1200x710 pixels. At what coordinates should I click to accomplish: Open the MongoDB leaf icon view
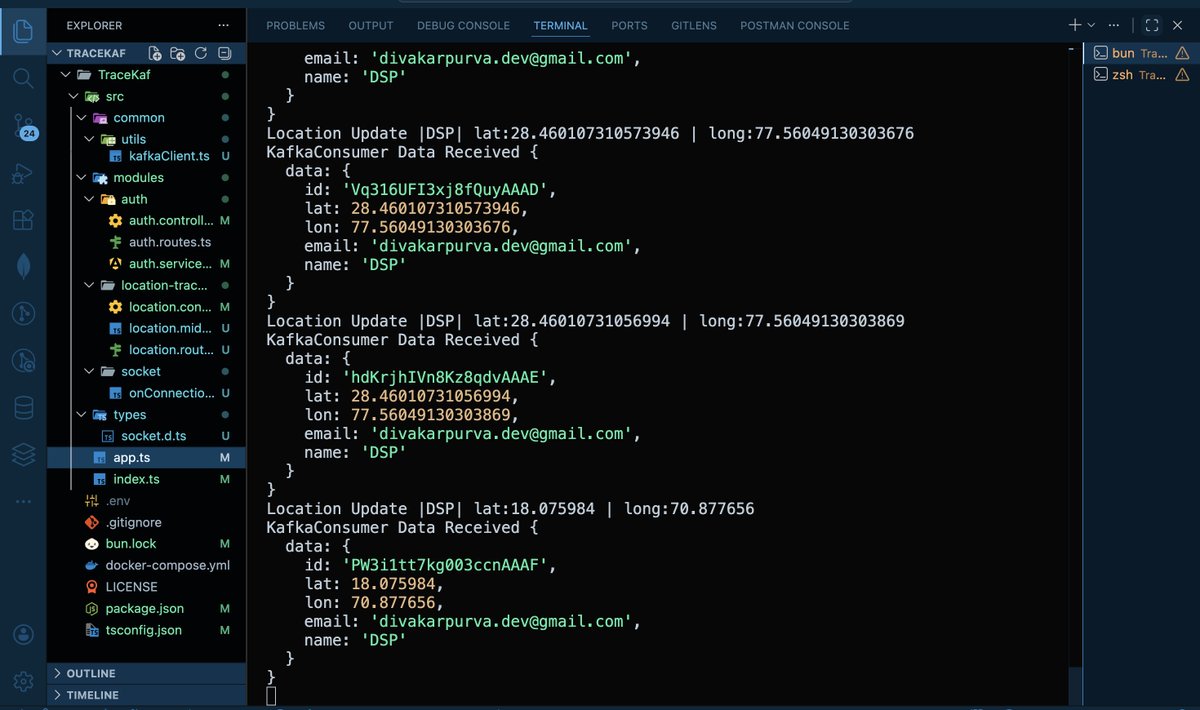click(23, 267)
